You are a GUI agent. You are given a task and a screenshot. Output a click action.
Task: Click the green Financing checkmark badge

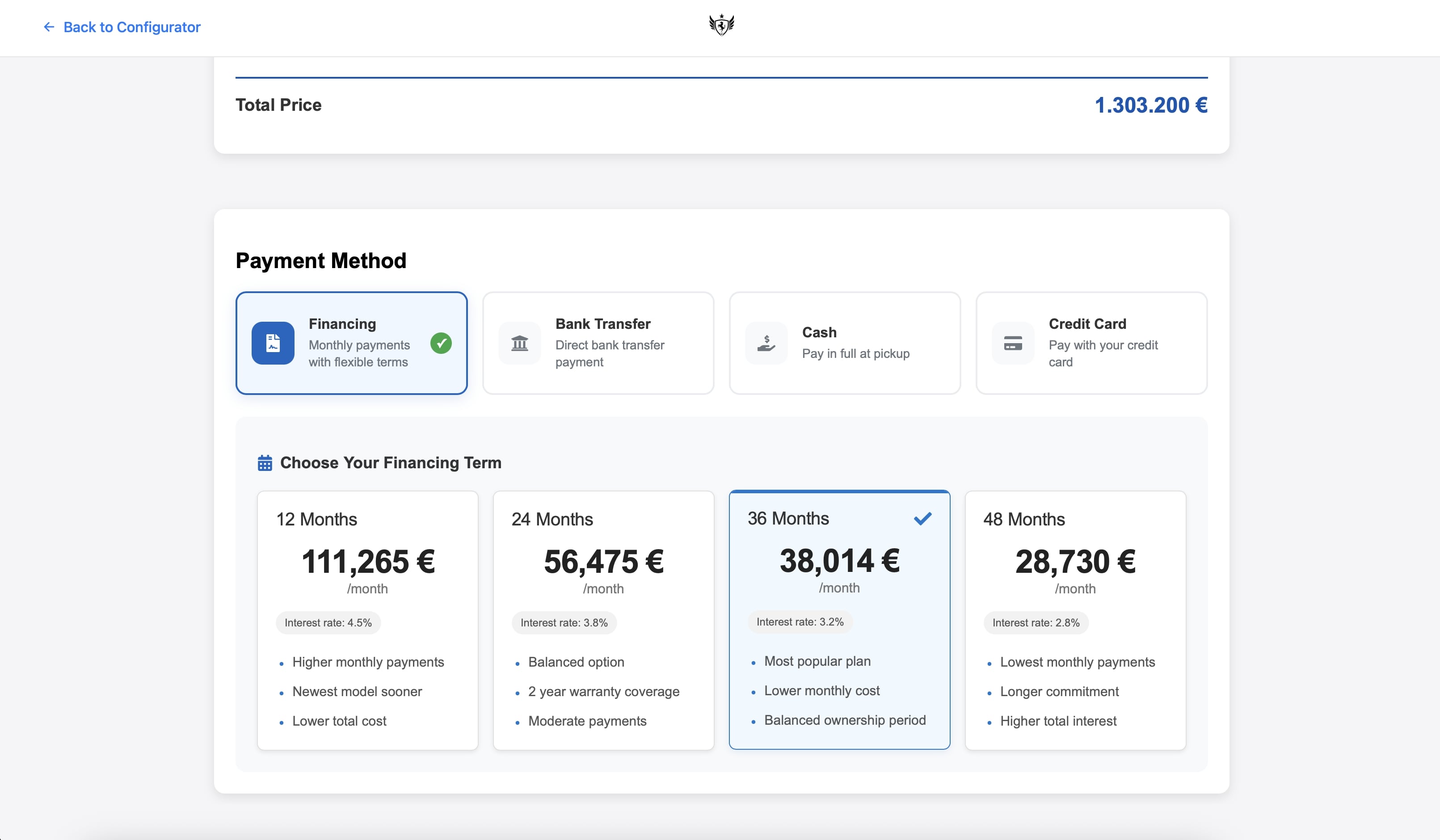441,343
